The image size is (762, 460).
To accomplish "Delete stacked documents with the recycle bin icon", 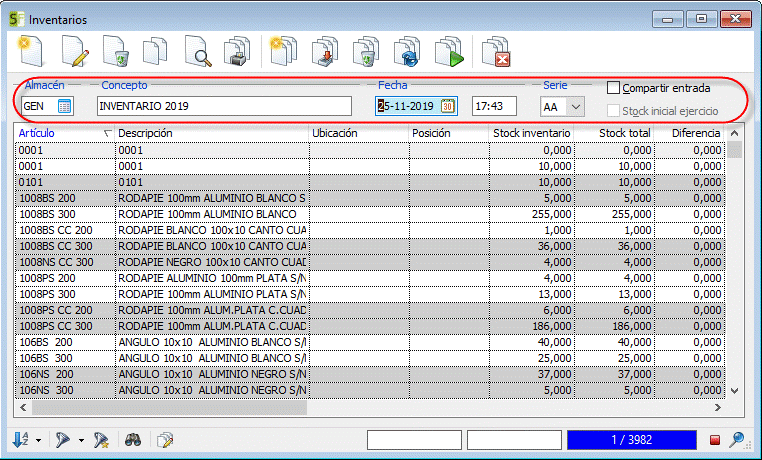I will [x=365, y=51].
